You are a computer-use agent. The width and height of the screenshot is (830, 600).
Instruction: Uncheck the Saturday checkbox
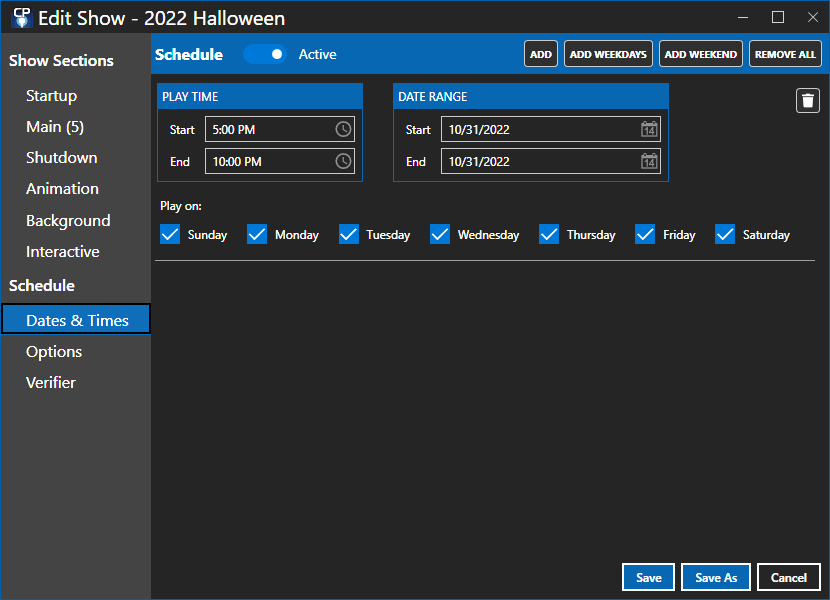tap(724, 234)
